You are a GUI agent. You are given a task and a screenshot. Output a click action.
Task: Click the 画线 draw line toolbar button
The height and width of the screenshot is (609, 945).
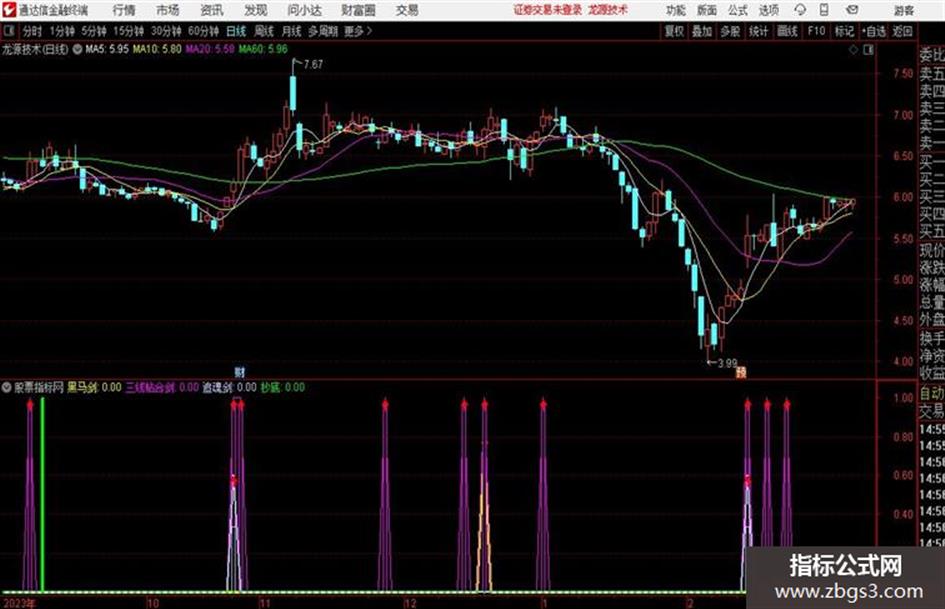coord(788,31)
